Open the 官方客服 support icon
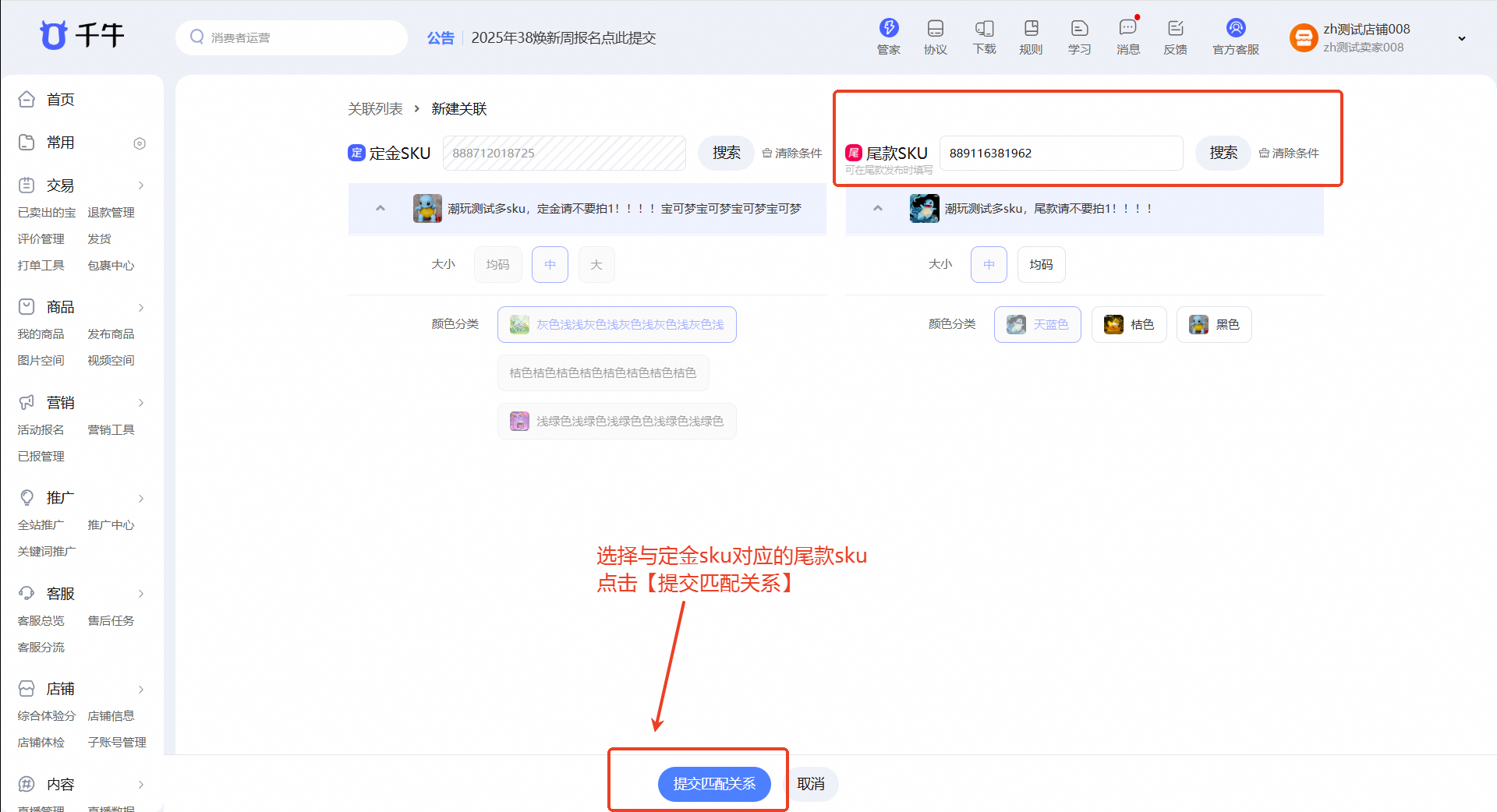 click(x=1236, y=28)
